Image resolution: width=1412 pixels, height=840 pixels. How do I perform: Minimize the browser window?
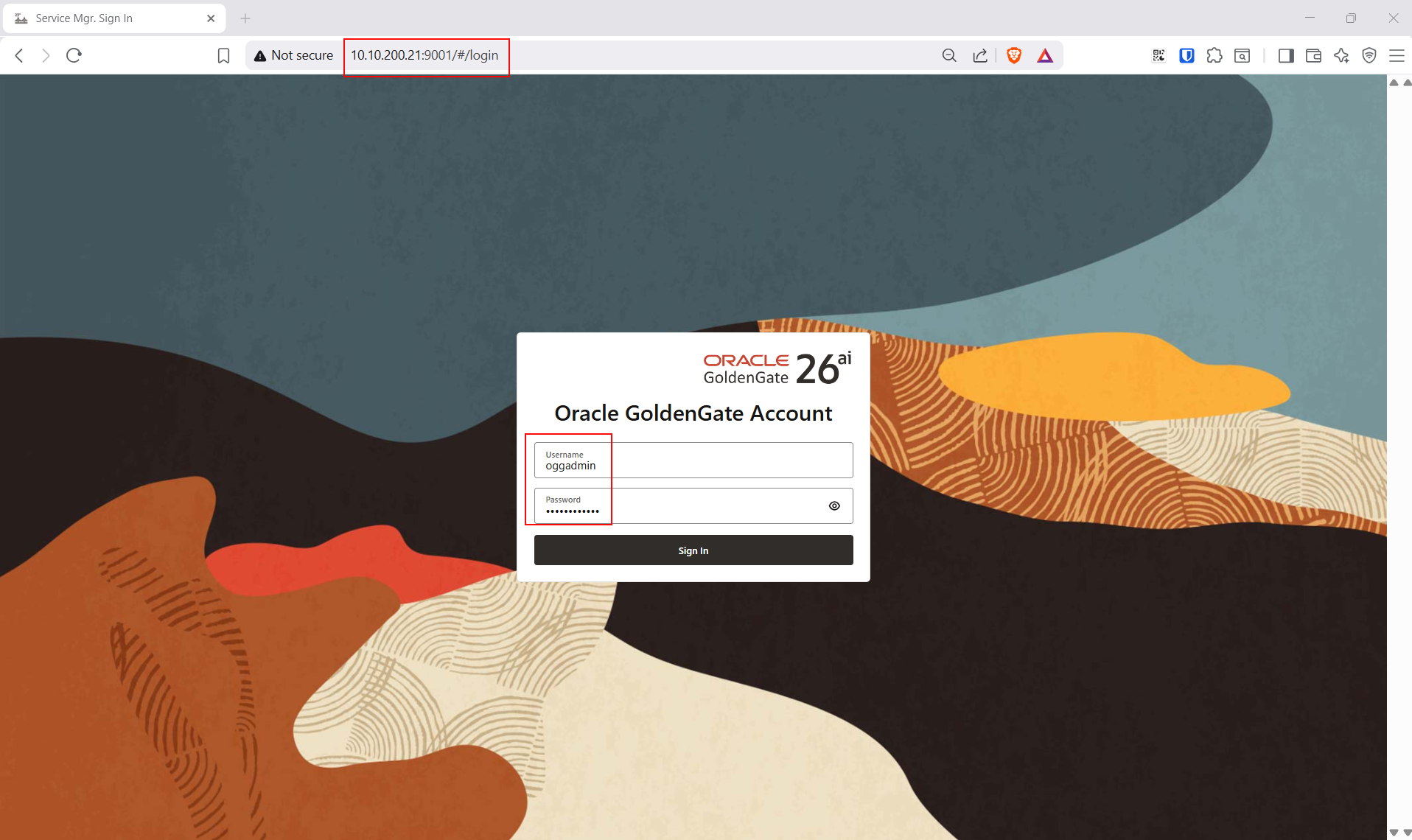(1310, 18)
